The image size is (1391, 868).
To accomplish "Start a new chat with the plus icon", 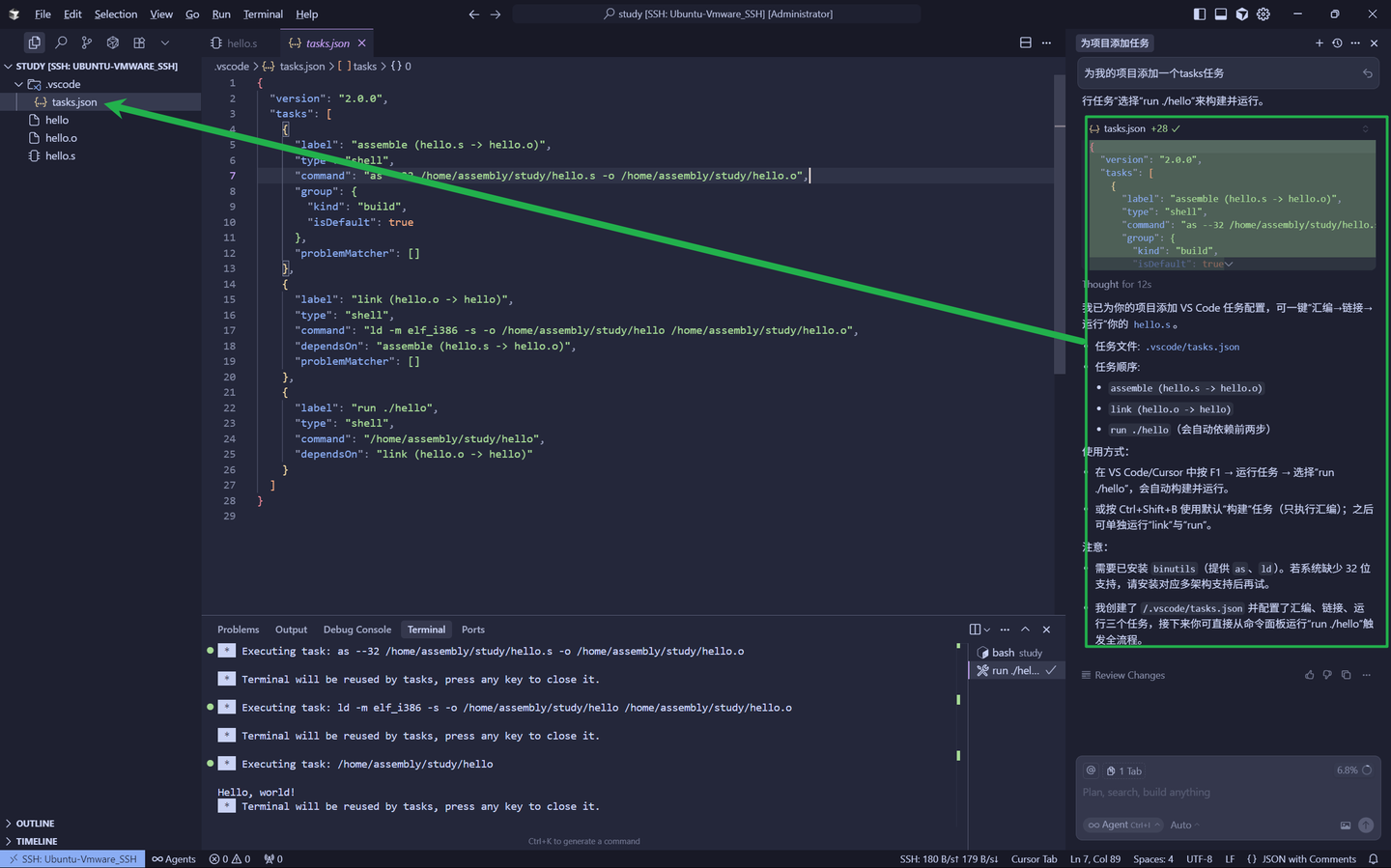I will pos(1319,43).
